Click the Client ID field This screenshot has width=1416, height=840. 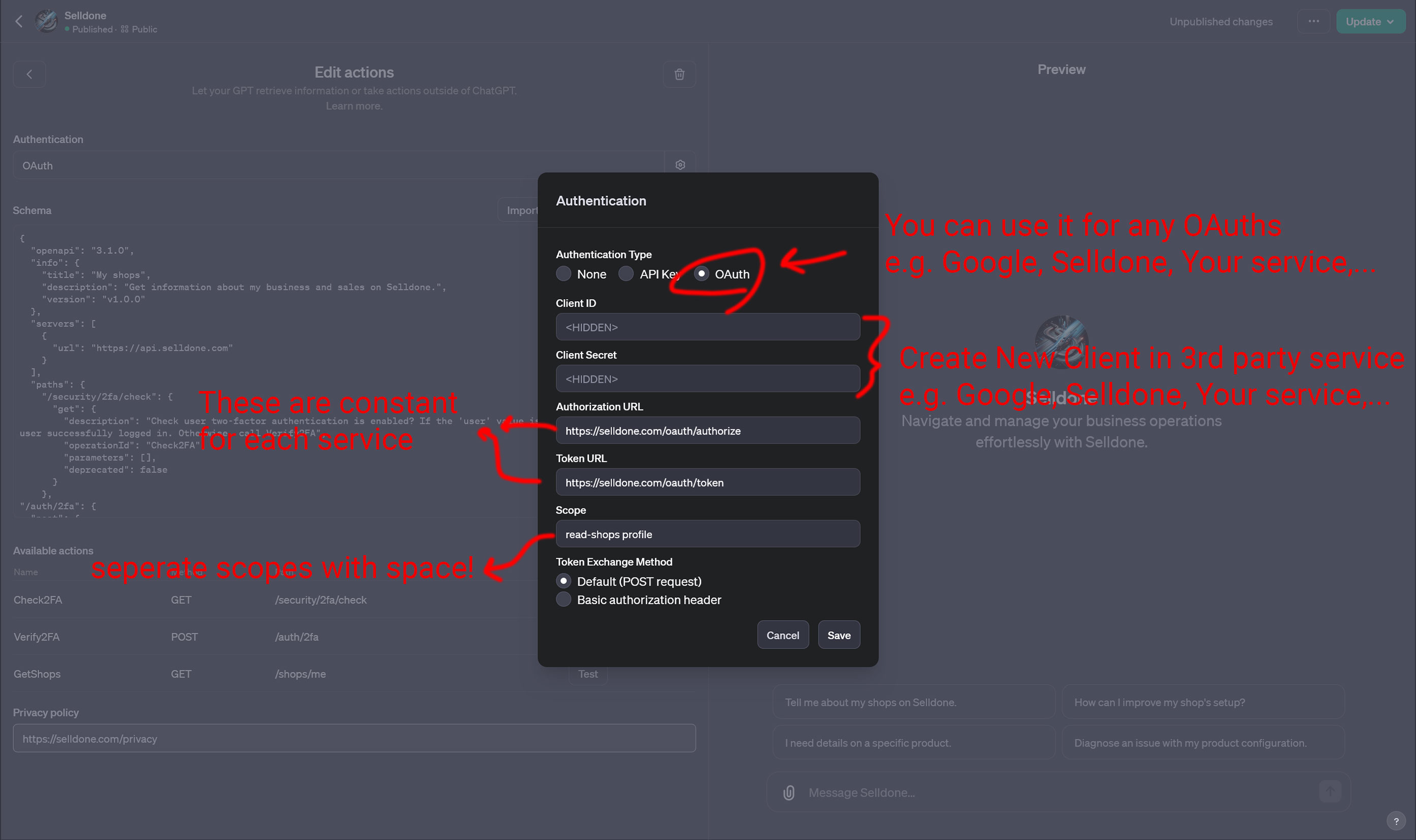pos(708,327)
